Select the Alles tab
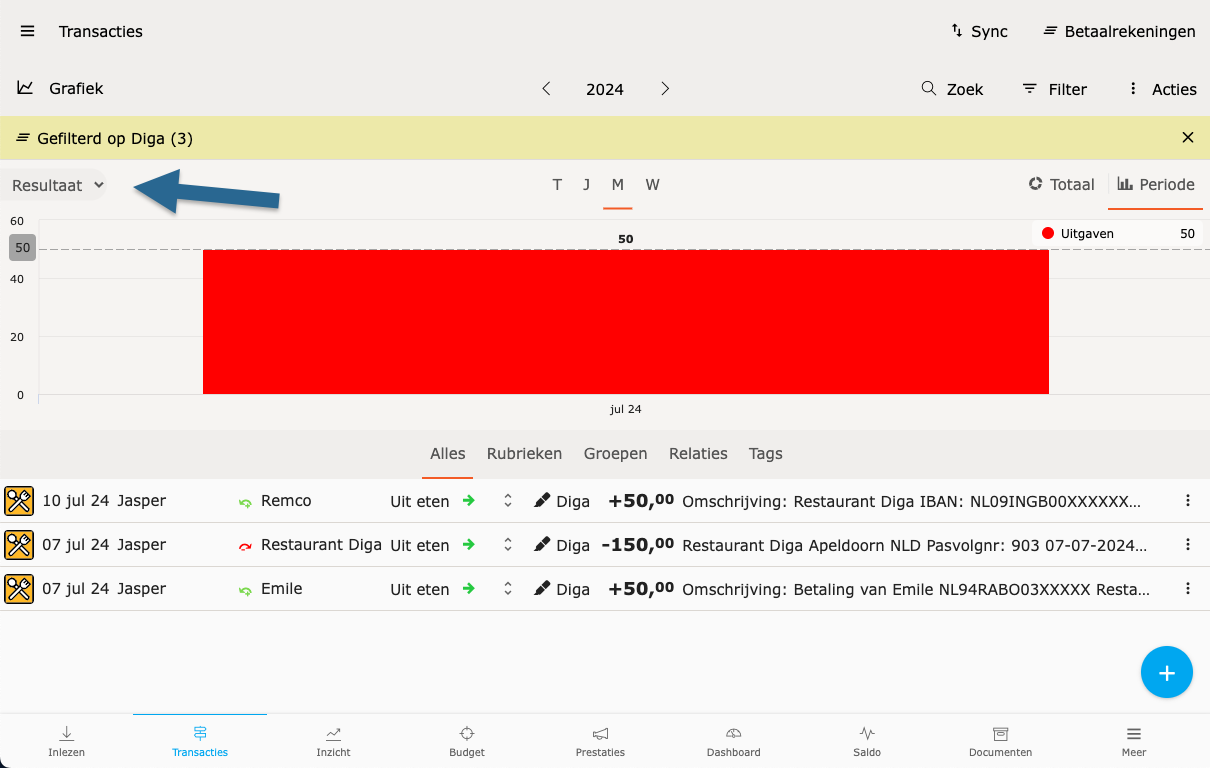The height and width of the screenshot is (768, 1210). [448, 454]
